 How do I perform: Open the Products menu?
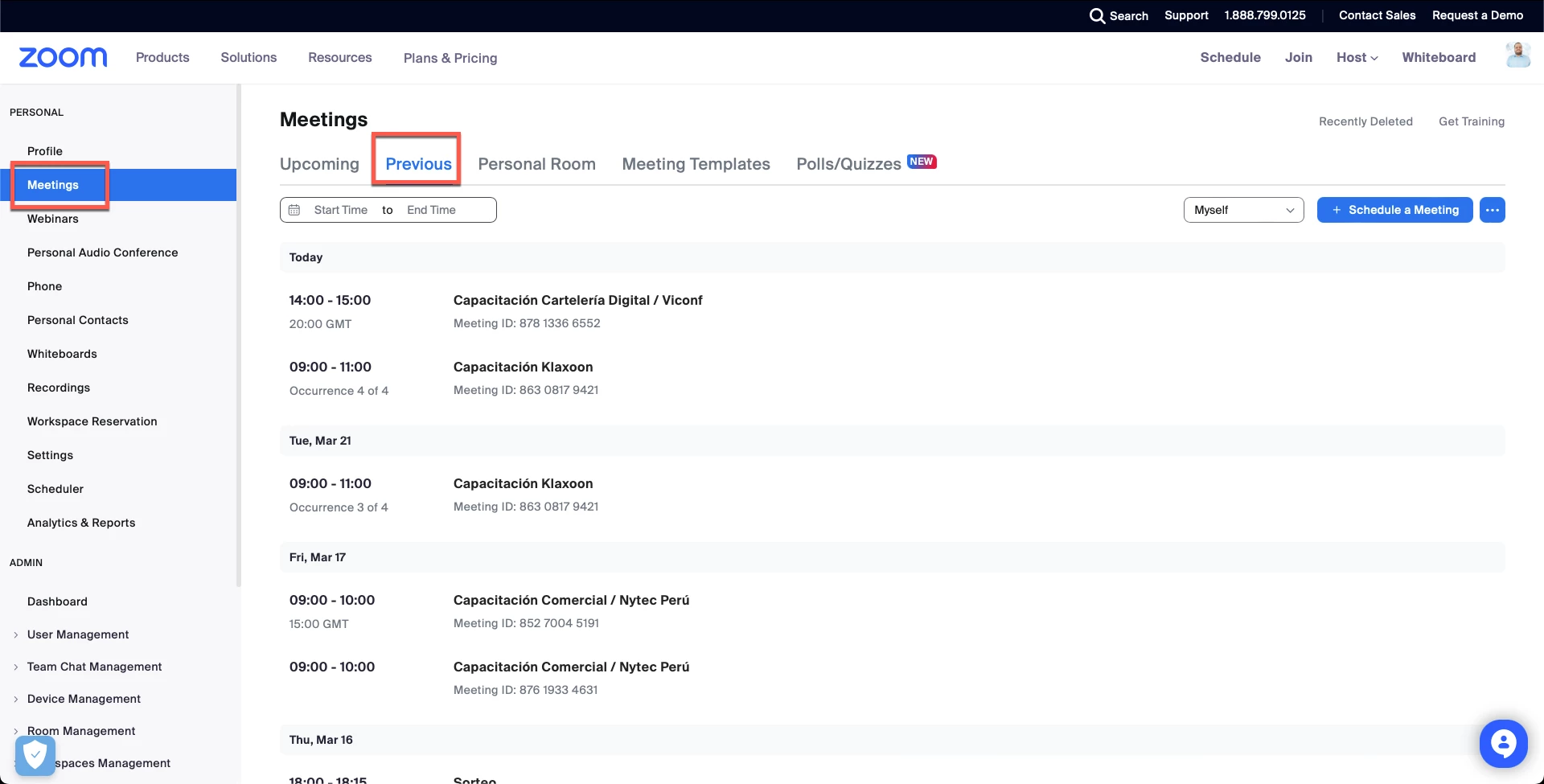coord(162,58)
